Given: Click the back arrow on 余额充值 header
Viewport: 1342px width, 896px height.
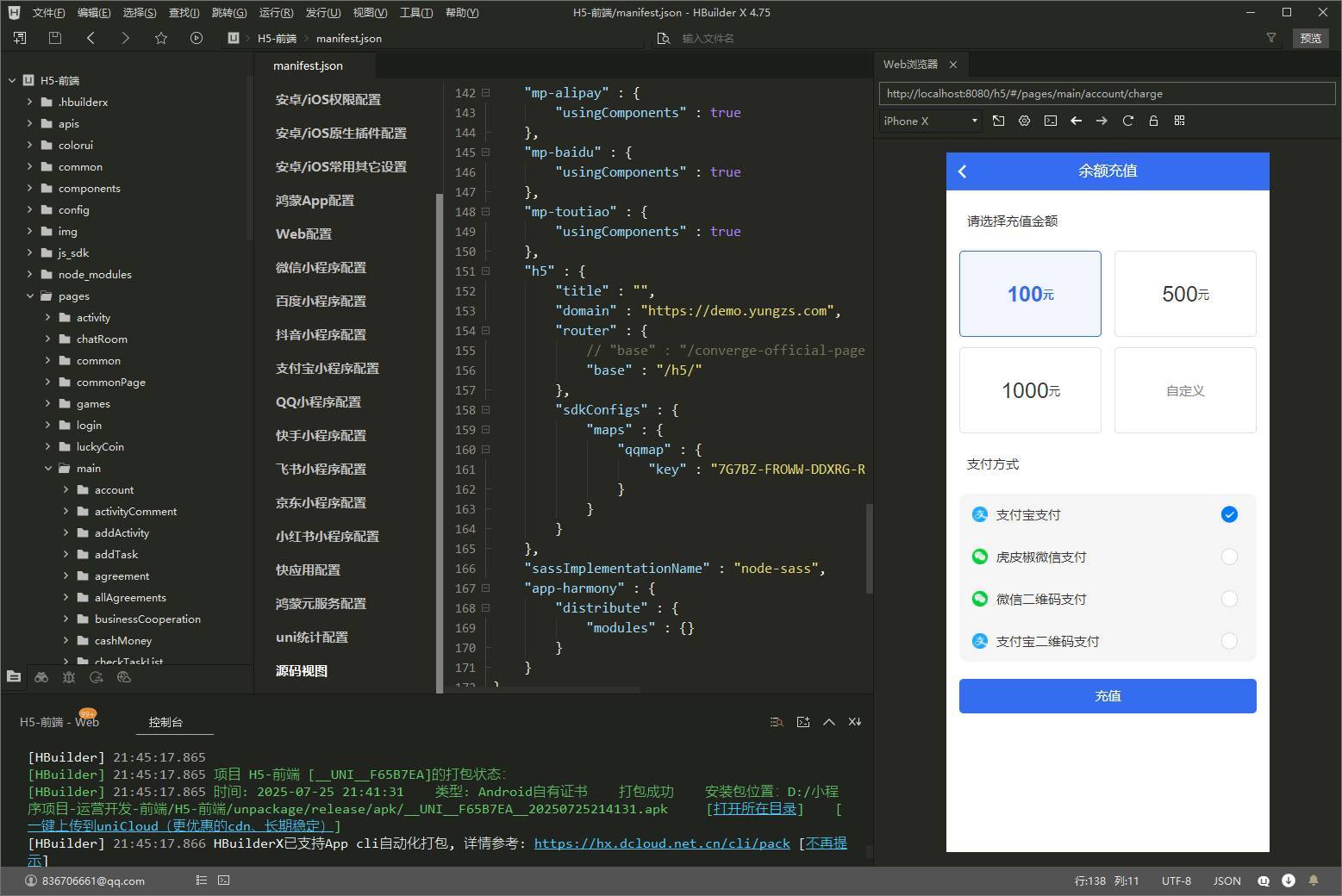Looking at the screenshot, I should click(x=963, y=171).
